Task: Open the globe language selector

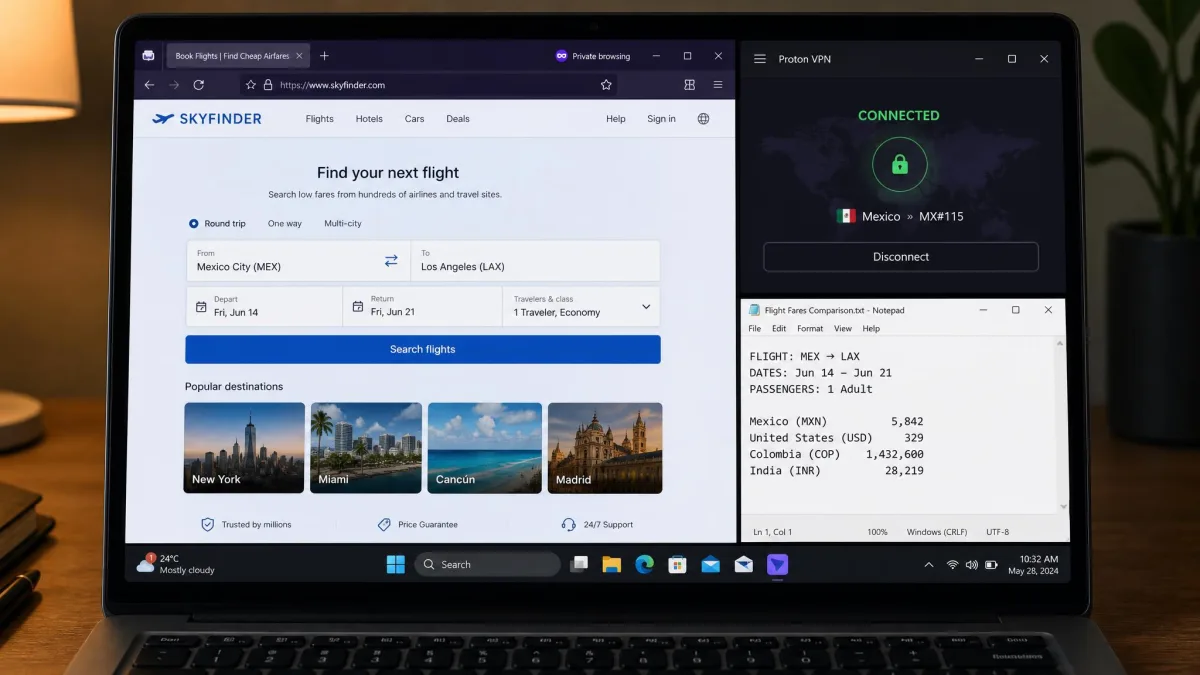Action: pyautogui.click(x=703, y=118)
